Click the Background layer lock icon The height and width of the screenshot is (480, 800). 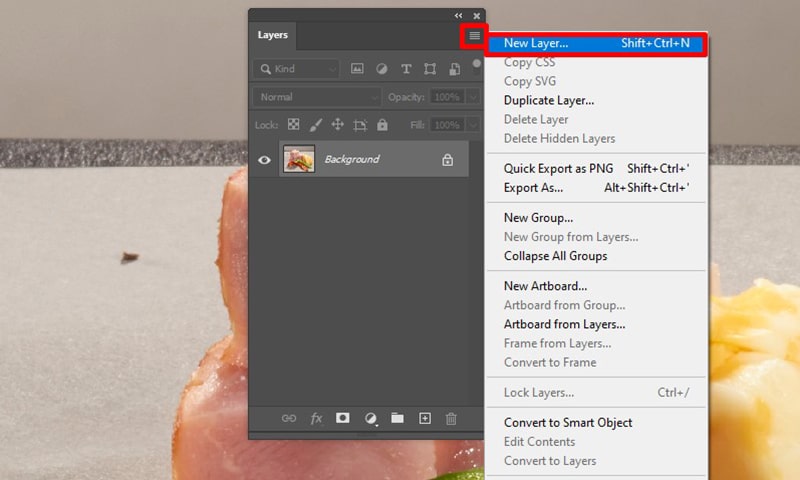pos(447,160)
